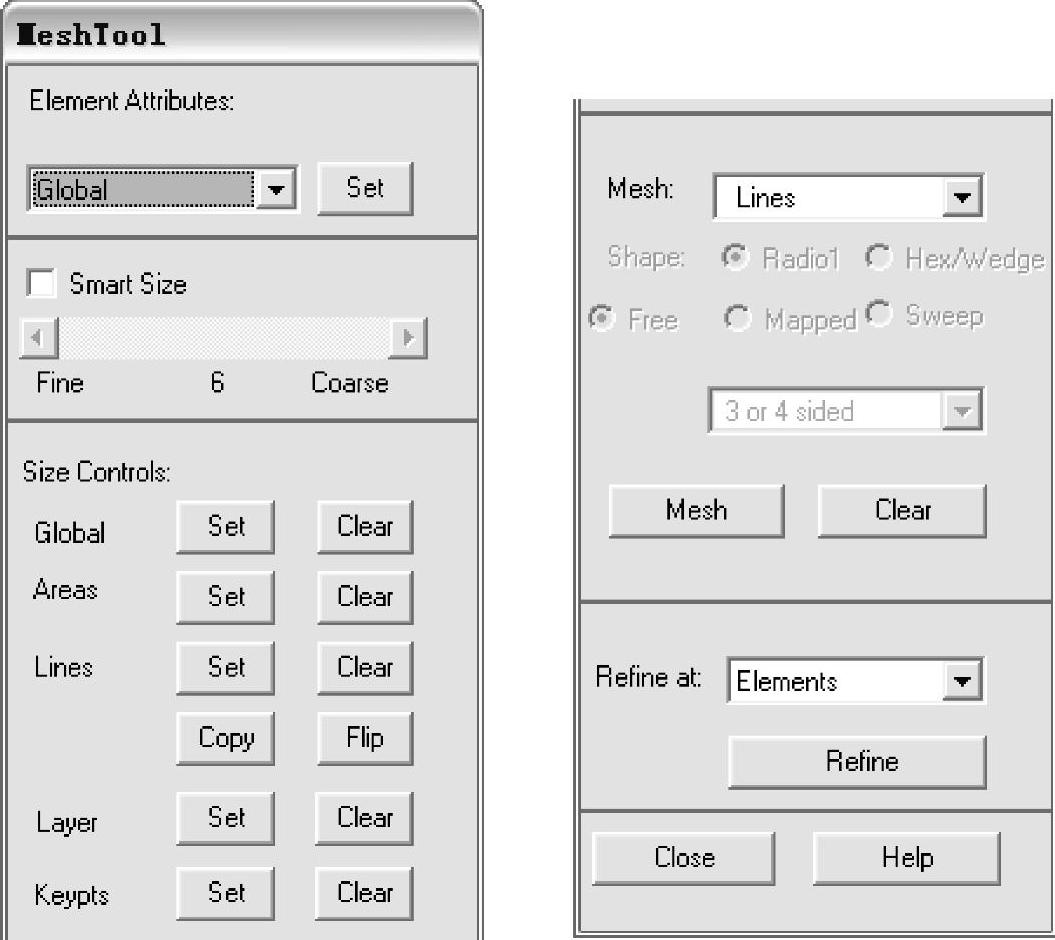Set the Keypts size control
Image resolution: width=1055 pixels, height=940 pixels.
225,894
